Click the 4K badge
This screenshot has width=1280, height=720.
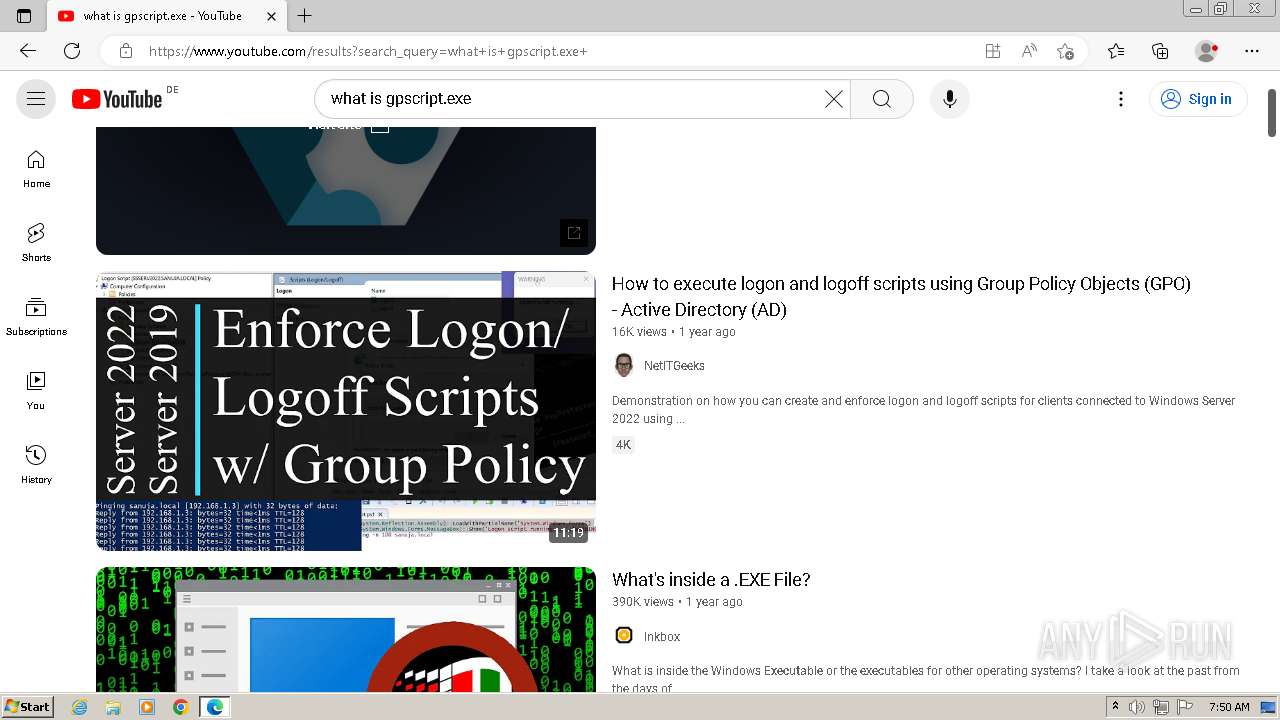623,445
